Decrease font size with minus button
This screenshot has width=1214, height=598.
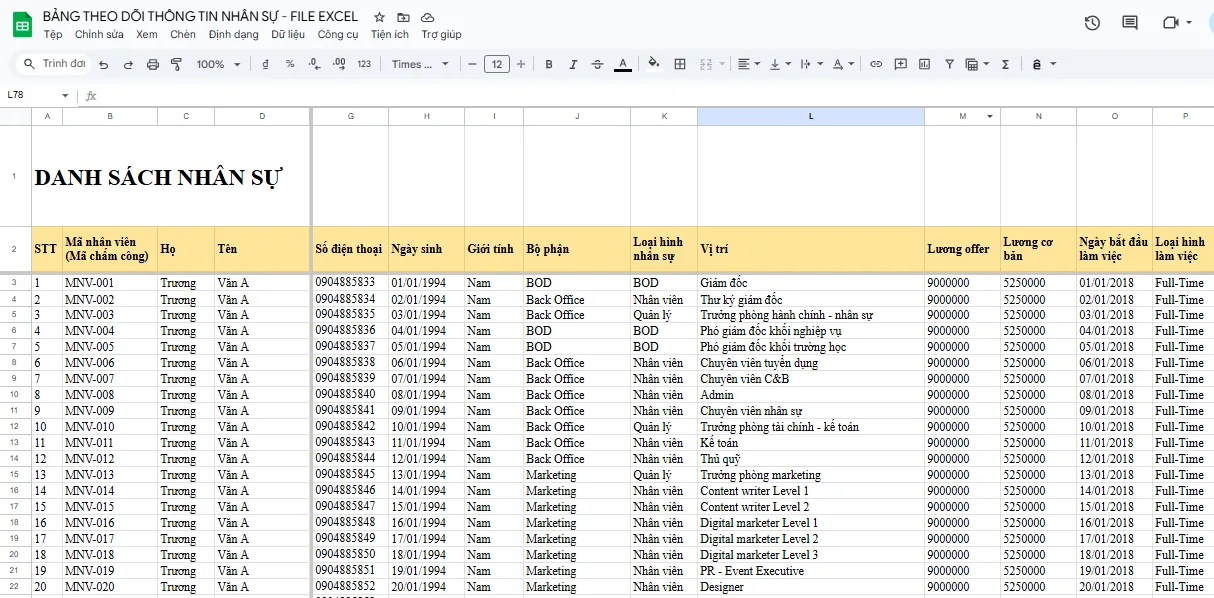pos(472,64)
